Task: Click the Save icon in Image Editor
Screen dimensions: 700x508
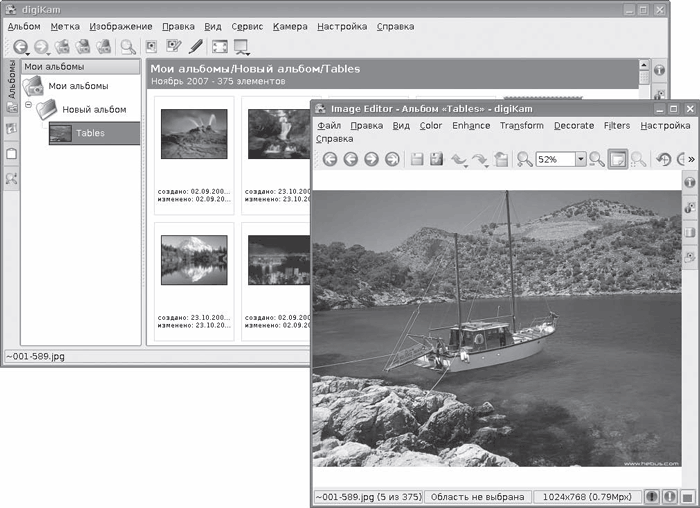Action: point(417,159)
